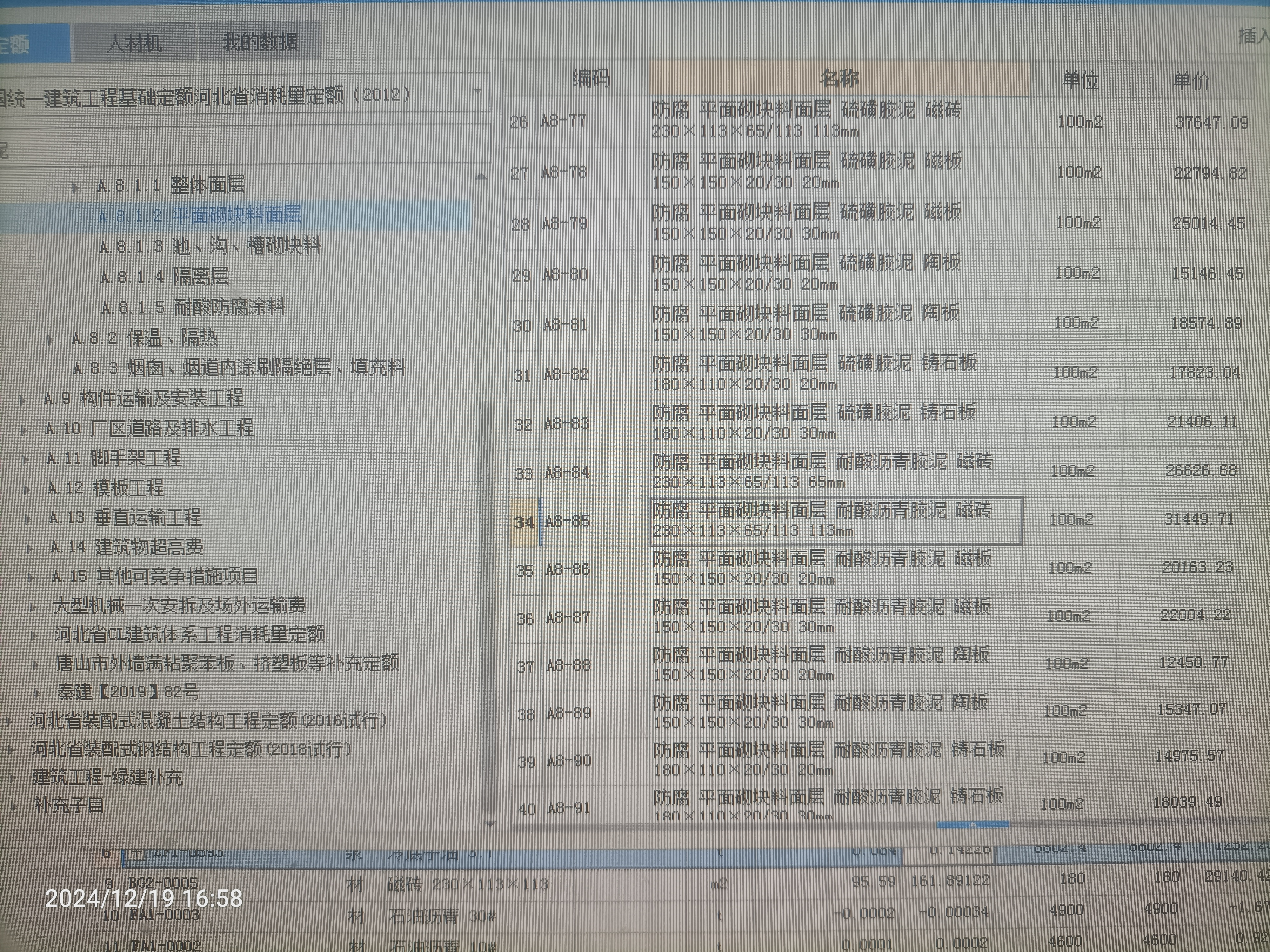Click the name cell of row A8-85

837,520
